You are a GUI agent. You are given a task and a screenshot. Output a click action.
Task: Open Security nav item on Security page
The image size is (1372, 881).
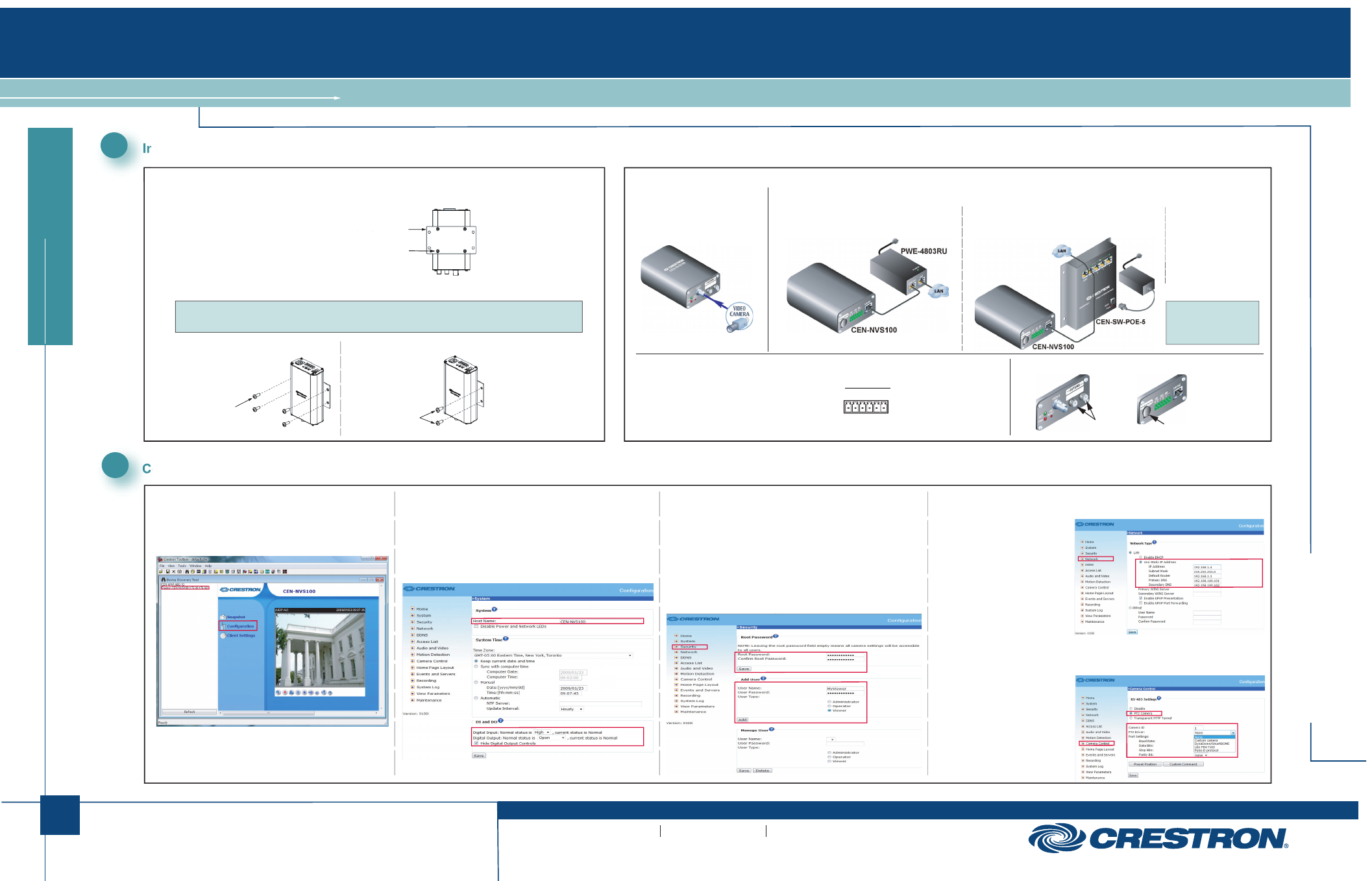pos(688,647)
